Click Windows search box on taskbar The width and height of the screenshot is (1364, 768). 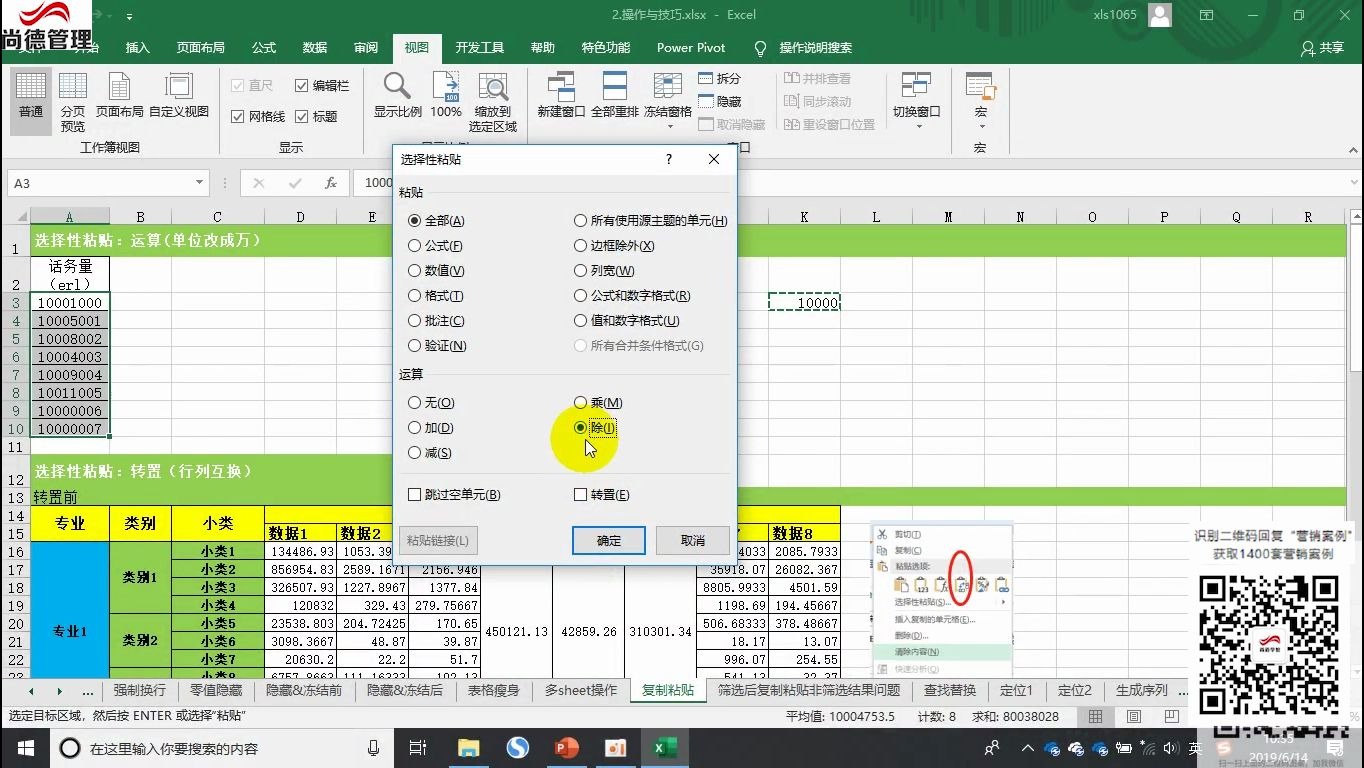(222, 748)
